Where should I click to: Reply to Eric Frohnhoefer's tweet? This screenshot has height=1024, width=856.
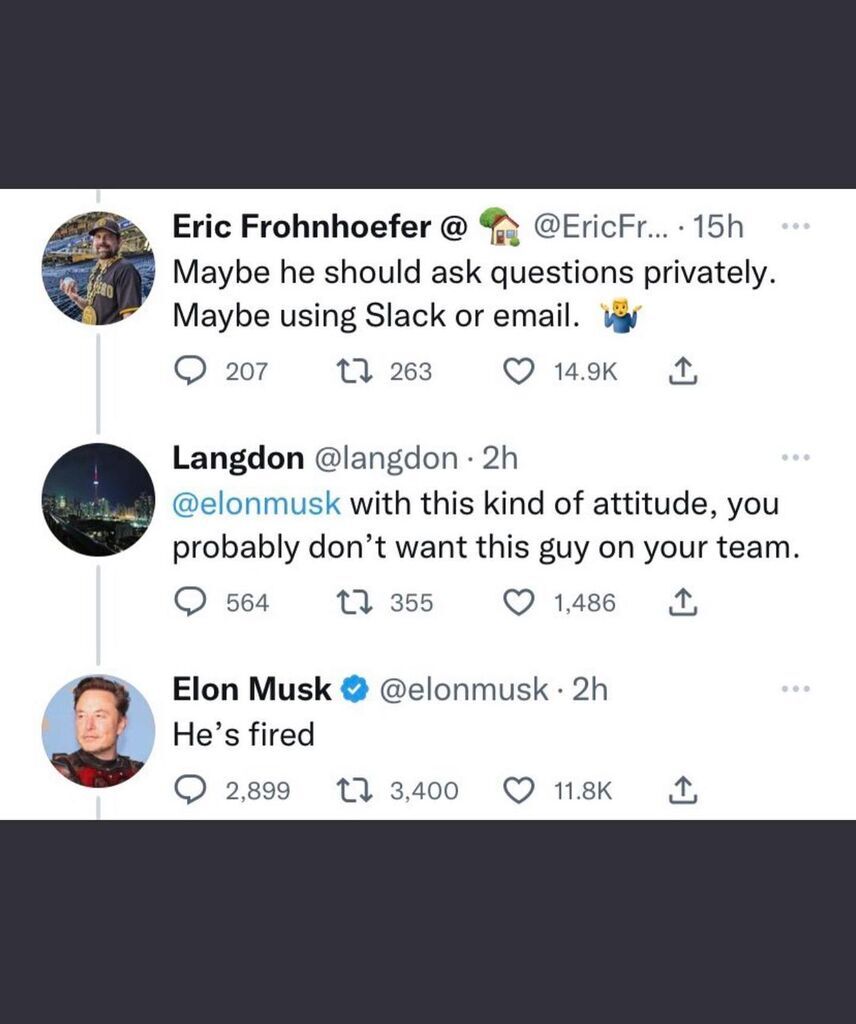click(190, 372)
